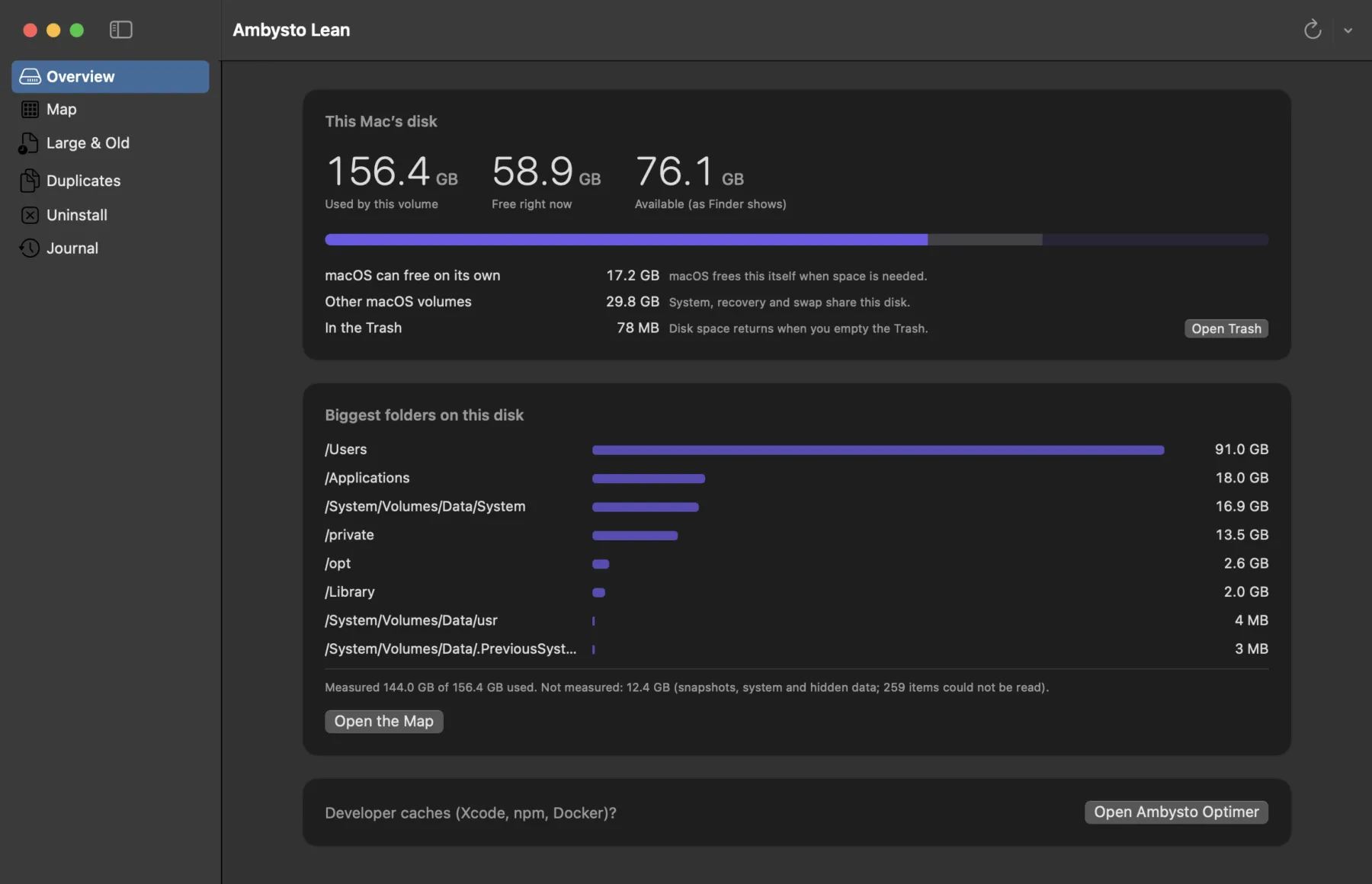This screenshot has height=884, width=1372.
Task: Click the Ambysto Lean window title
Action: [291, 30]
